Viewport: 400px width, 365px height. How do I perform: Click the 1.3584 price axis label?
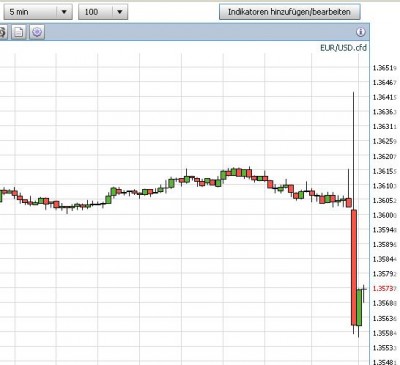pyautogui.click(x=384, y=259)
